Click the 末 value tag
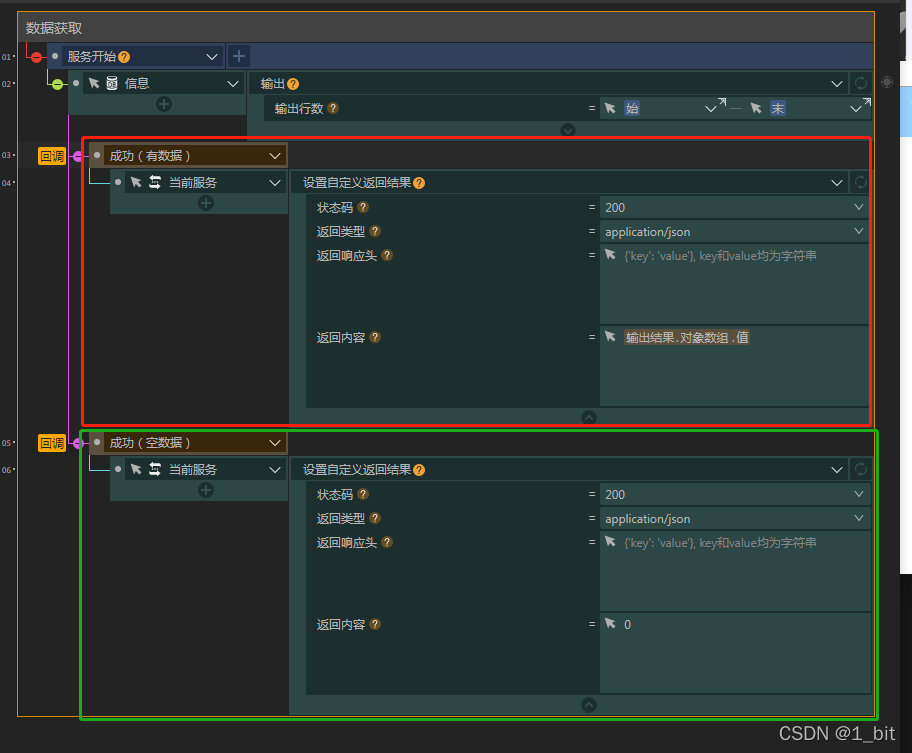Viewport: 912px width, 753px height. pyautogui.click(x=778, y=108)
